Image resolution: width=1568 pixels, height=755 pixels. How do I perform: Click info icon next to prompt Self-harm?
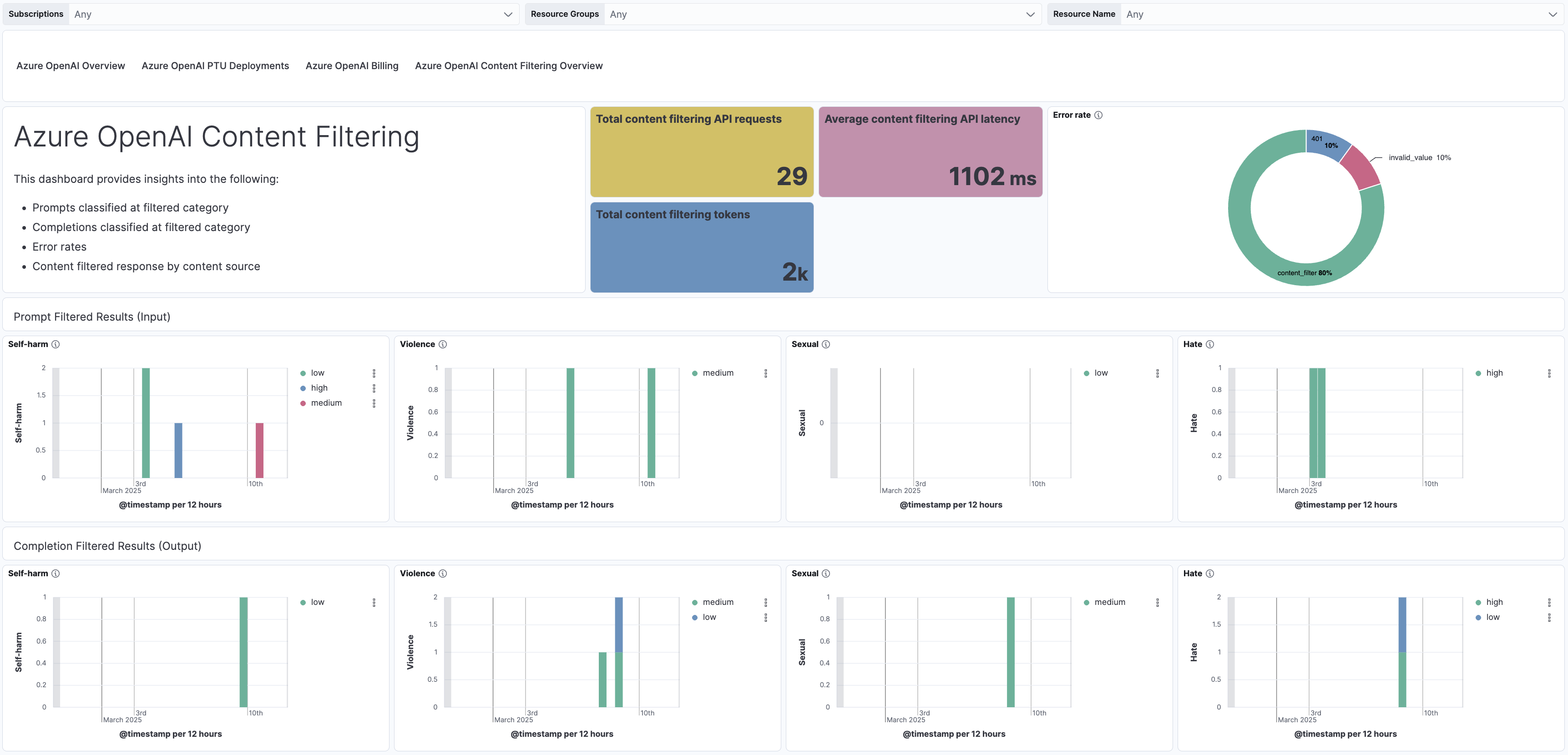click(56, 344)
